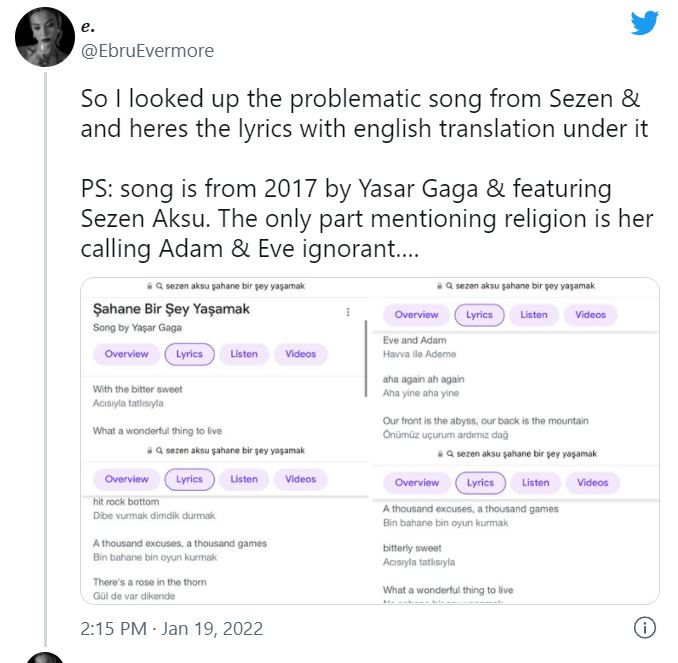Open Videos tab under 'Song by Yaşar Gaga'
This screenshot has height=663, width=678.
point(300,354)
